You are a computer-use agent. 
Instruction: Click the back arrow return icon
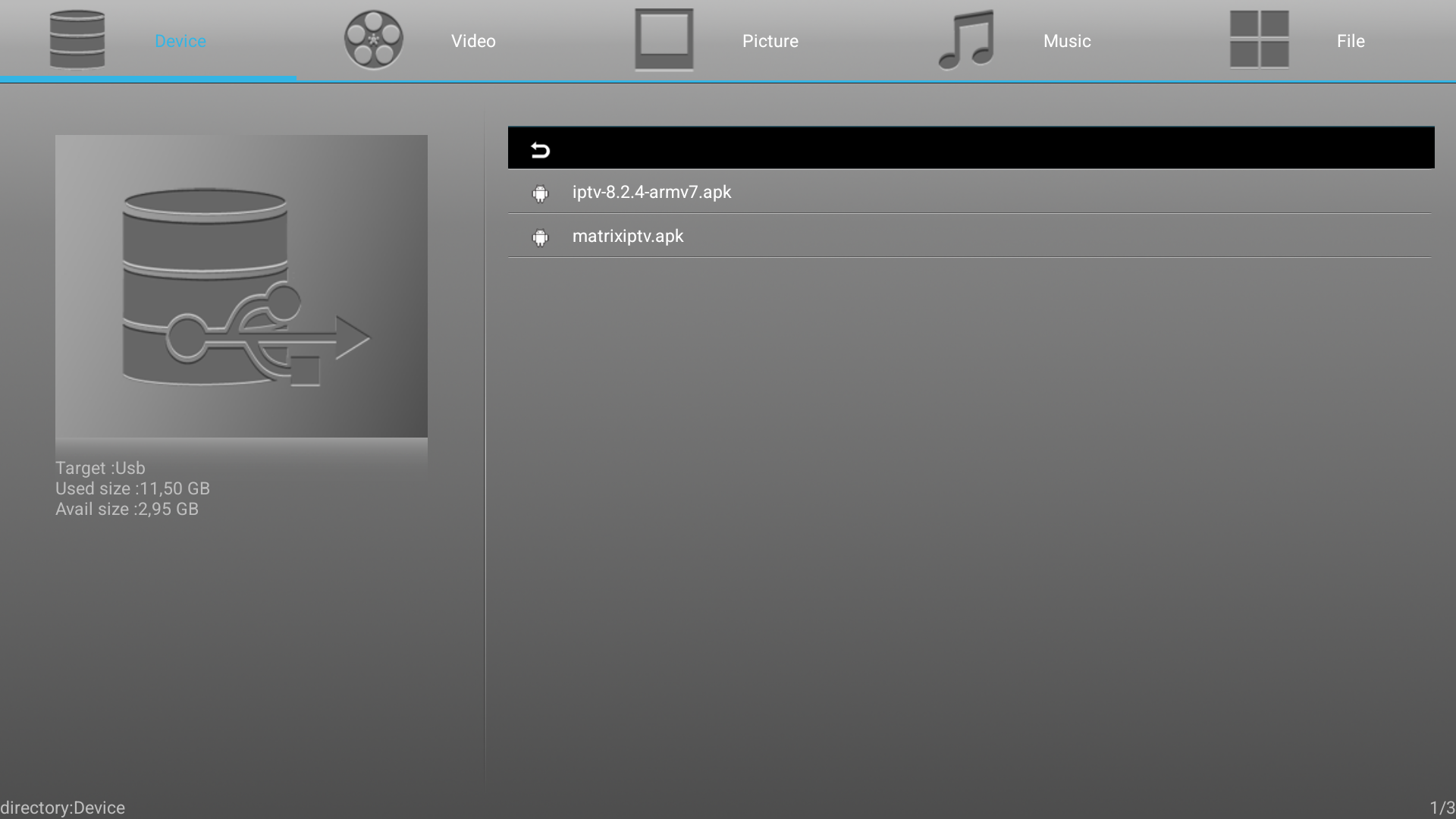click(x=540, y=150)
